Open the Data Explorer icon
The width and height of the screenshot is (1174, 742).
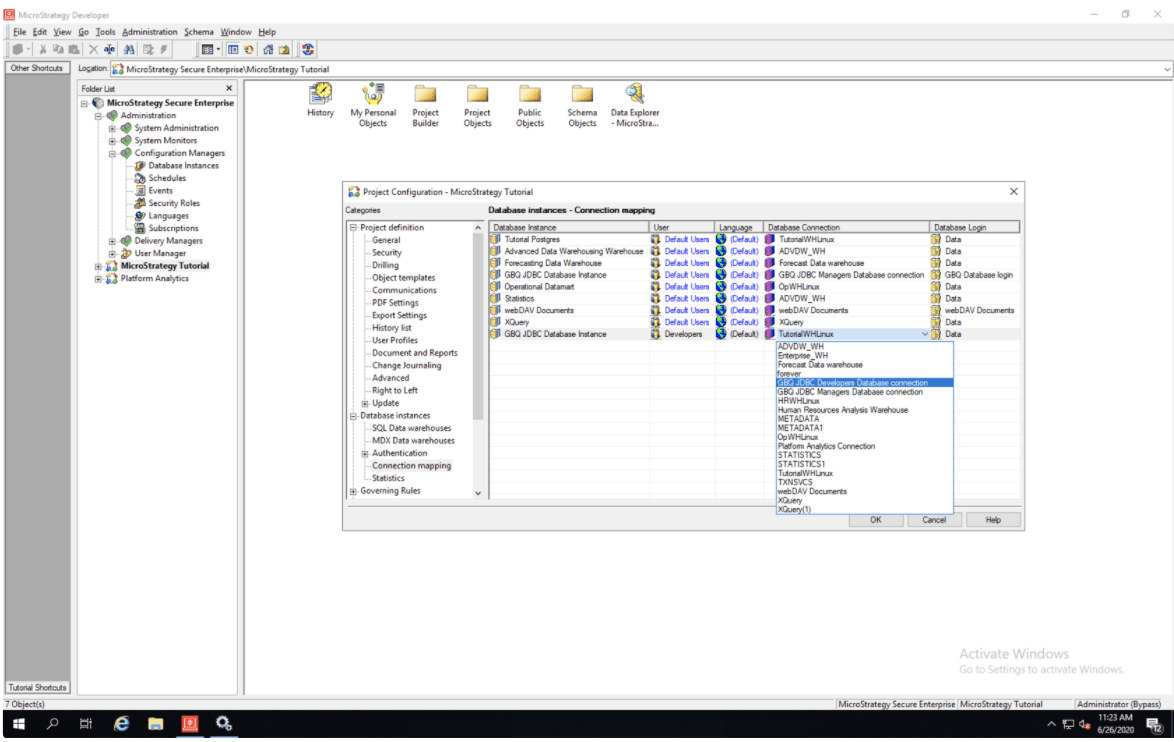point(634,94)
